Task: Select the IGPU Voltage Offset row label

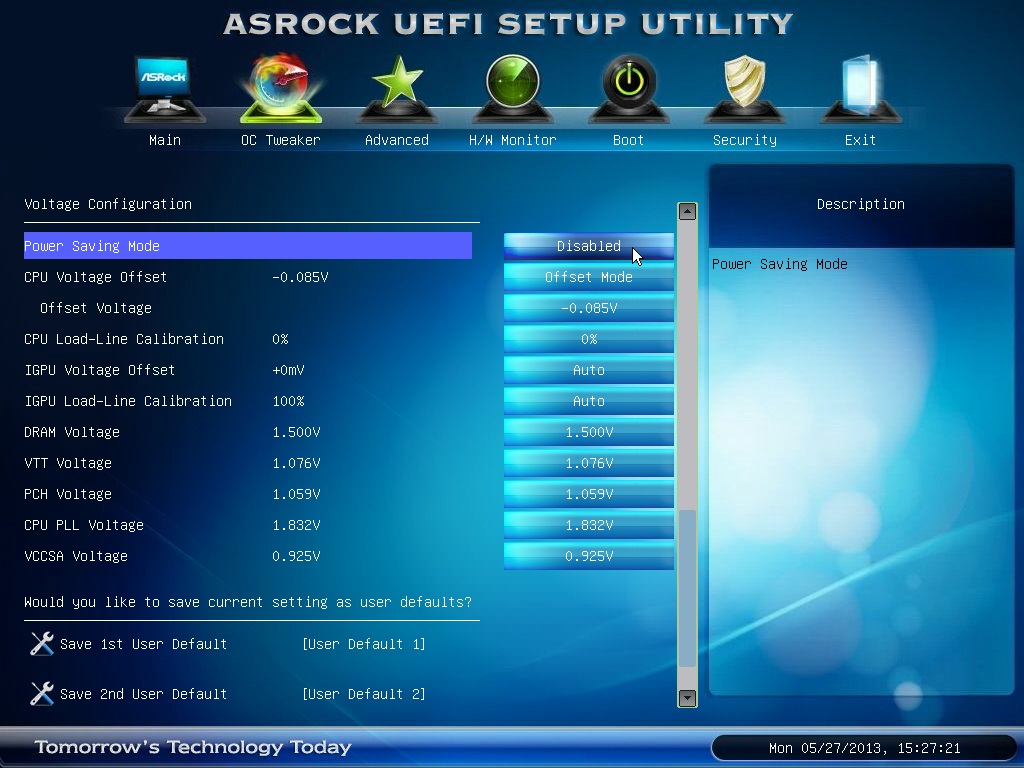Action: pos(100,370)
